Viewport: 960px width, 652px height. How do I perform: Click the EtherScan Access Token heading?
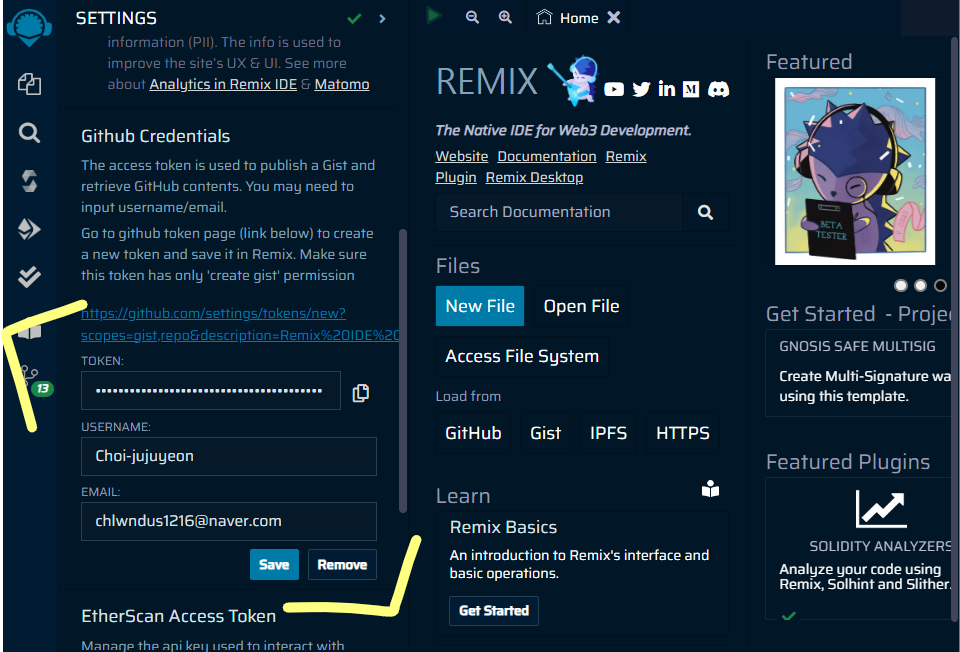click(x=178, y=616)
